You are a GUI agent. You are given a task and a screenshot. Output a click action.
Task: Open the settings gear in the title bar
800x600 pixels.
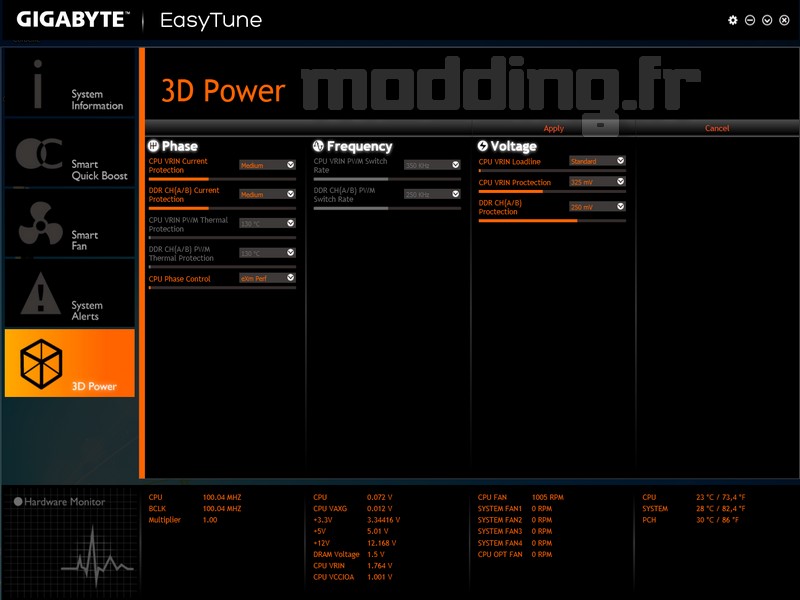pyautogui.click(x=733, y=20)
